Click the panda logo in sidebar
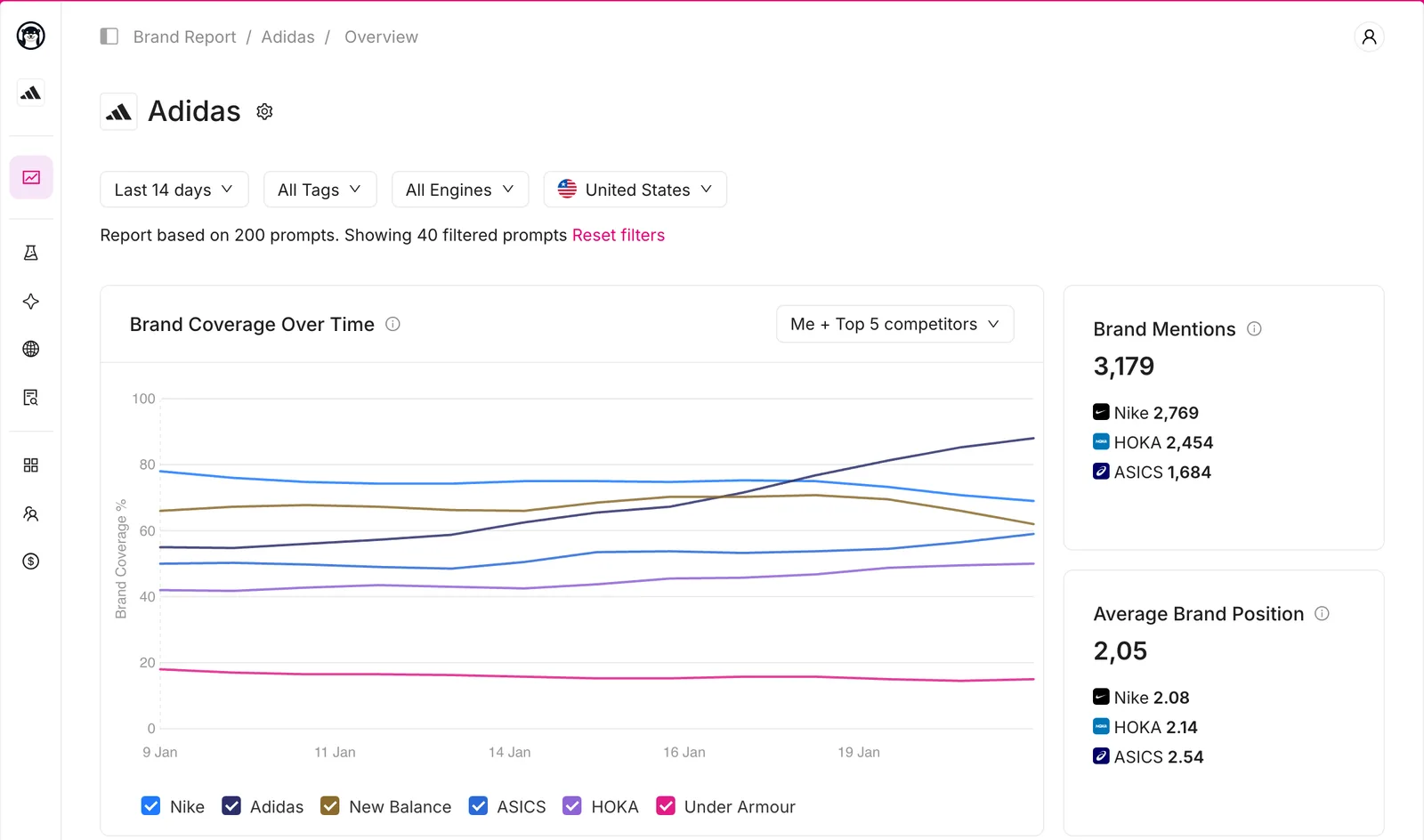 tap(31, 36)
